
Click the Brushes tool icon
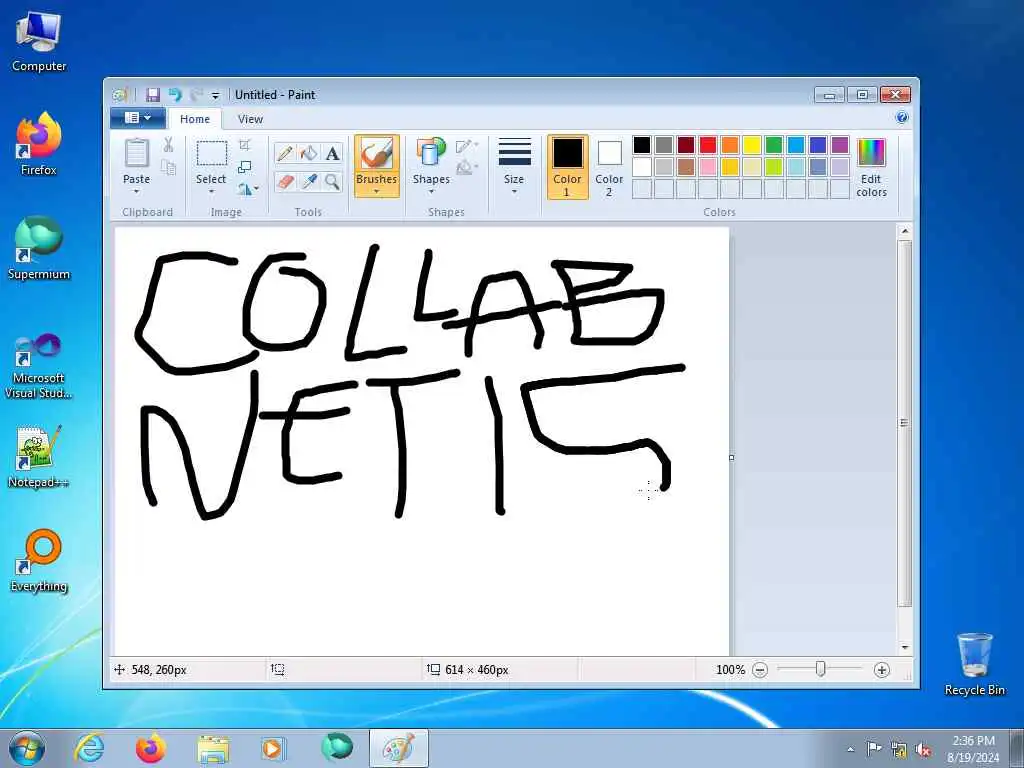tap(377, 154)
